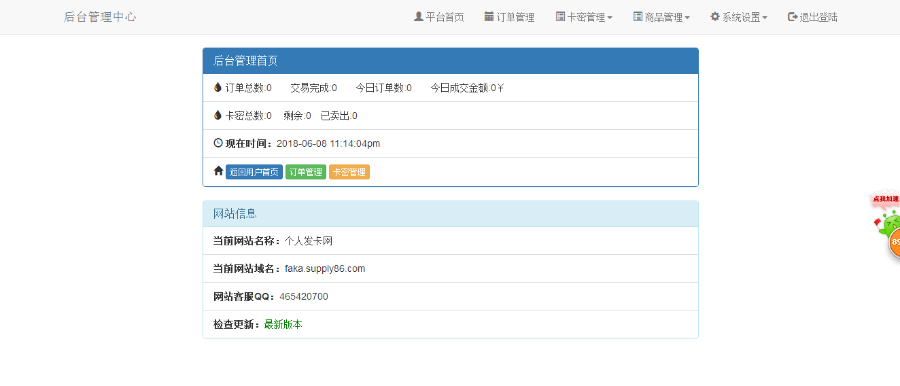The height and width of the screenshot is (386, 900).
Task: Click the floating cartoon widget at right edge
Action: [886, 224]
